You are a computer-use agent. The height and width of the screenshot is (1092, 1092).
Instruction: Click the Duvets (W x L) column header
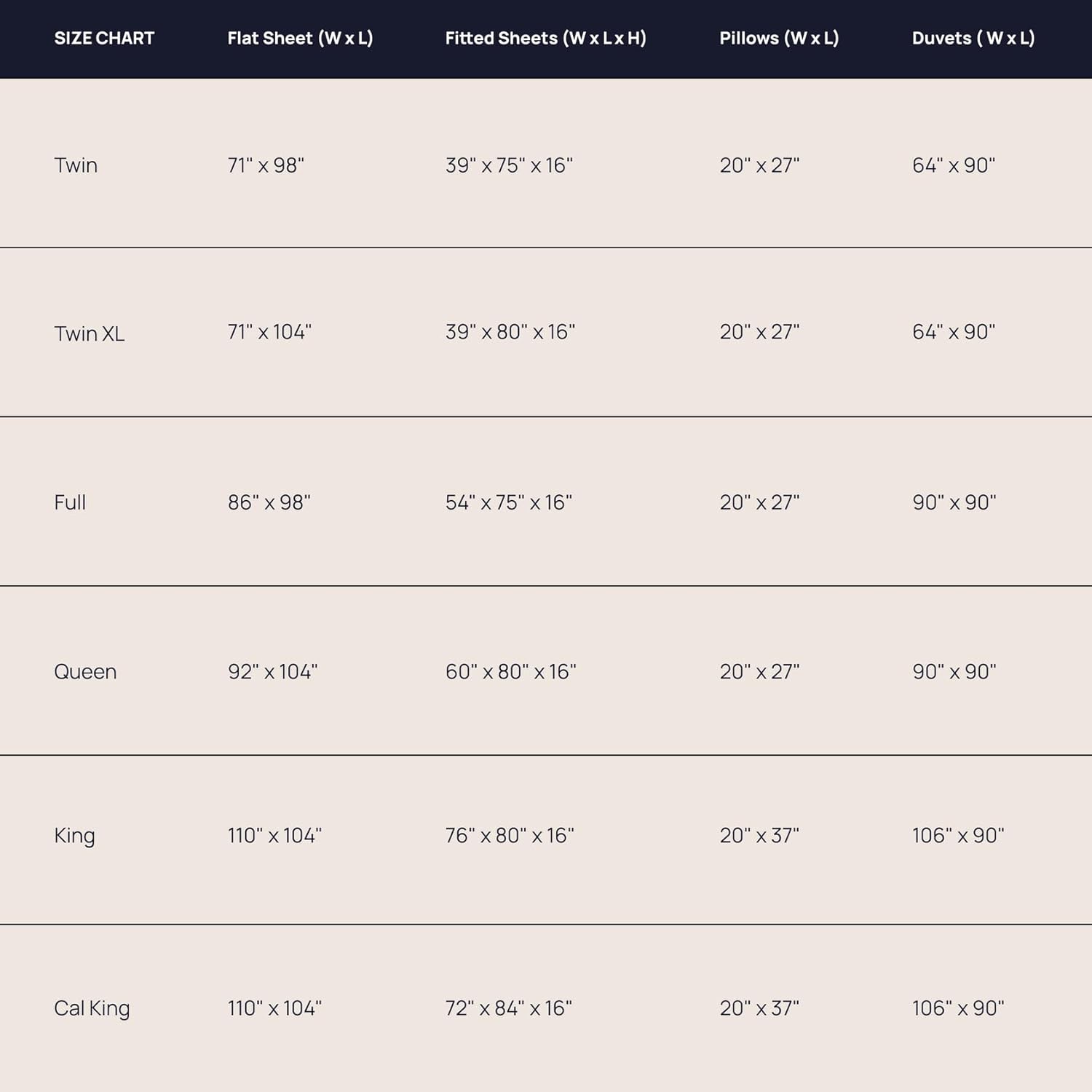pos(973,39)
